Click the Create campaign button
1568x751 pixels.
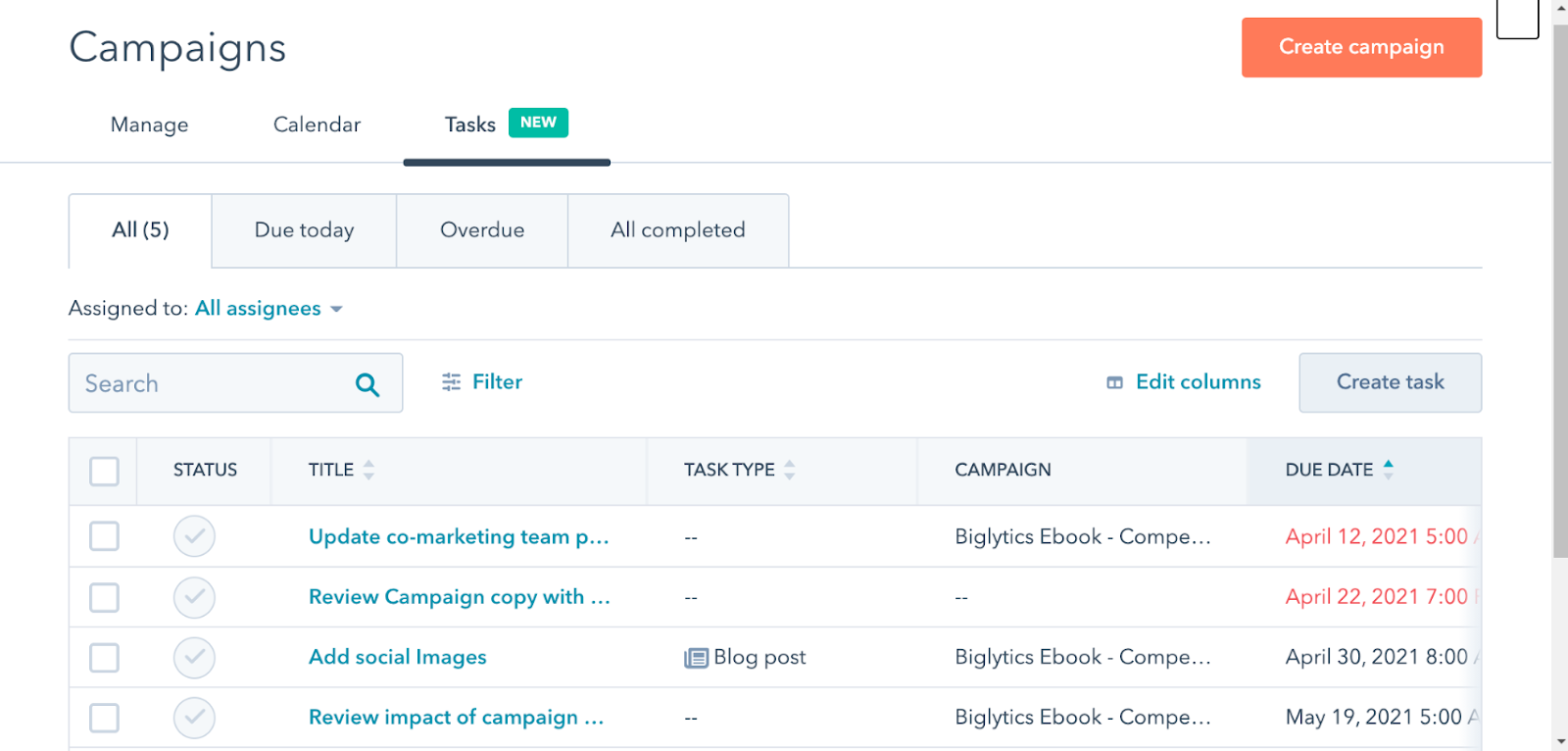pyautogui.click(x=1361, y=47)
